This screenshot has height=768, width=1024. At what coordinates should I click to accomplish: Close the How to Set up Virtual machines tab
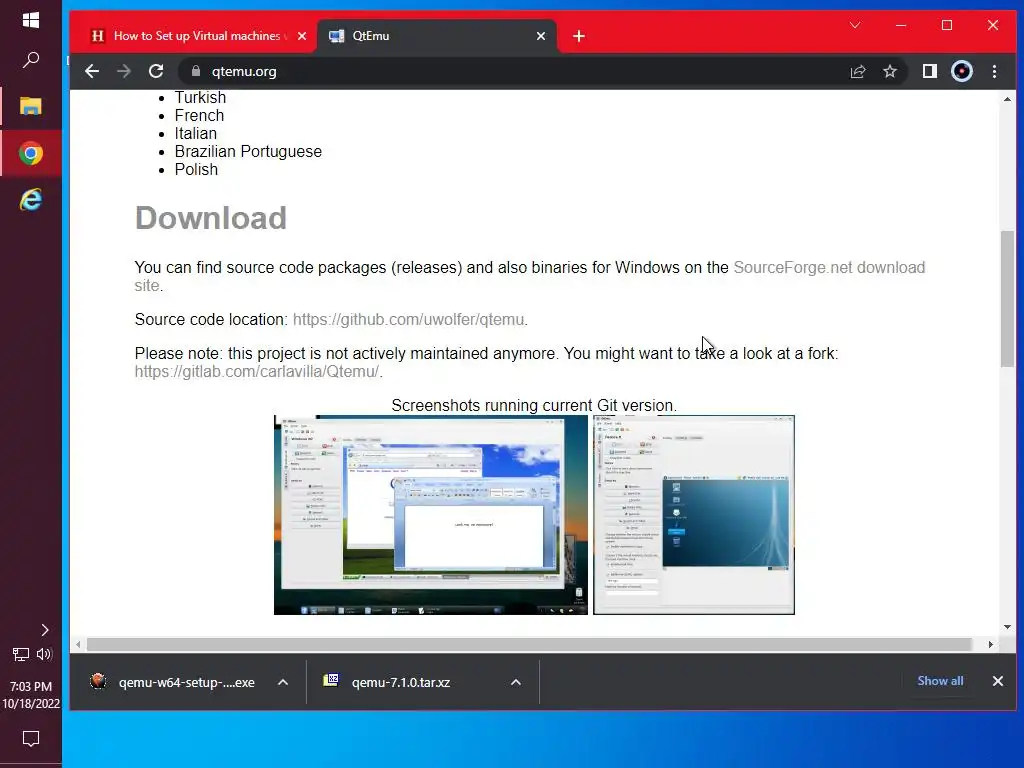302,36
